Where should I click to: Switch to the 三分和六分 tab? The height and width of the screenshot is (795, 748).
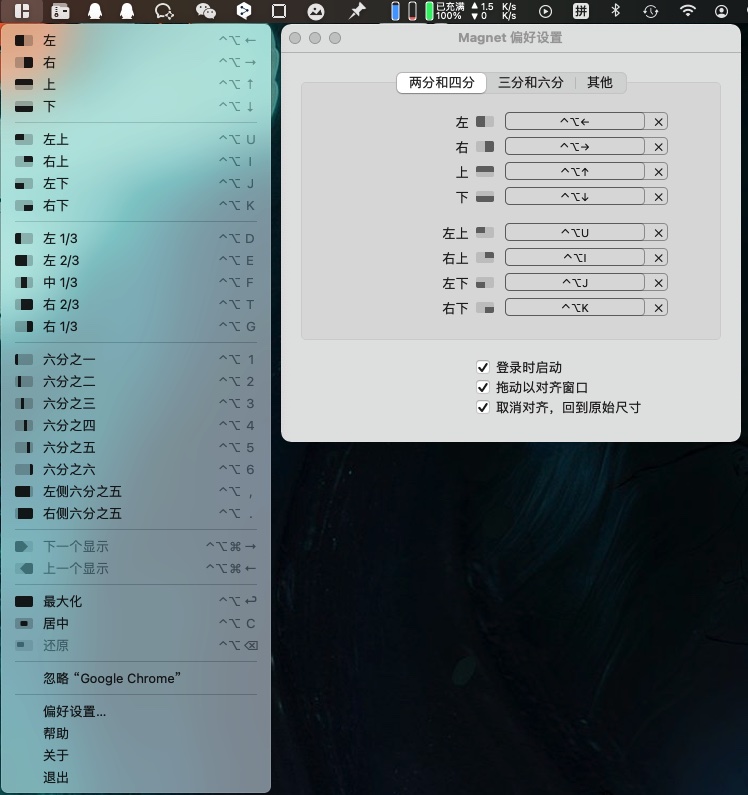click(x=530, y=83)
